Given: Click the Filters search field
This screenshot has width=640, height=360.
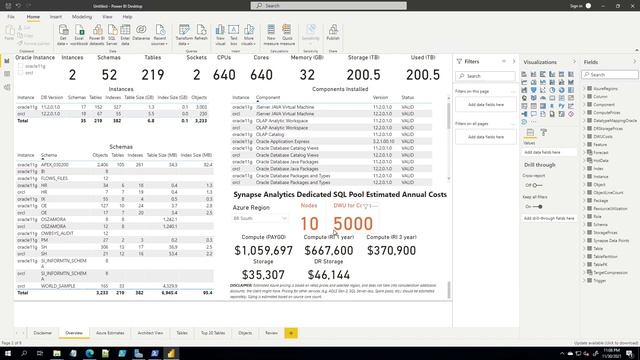Looking at the screenshot, I should click(486, 76).
